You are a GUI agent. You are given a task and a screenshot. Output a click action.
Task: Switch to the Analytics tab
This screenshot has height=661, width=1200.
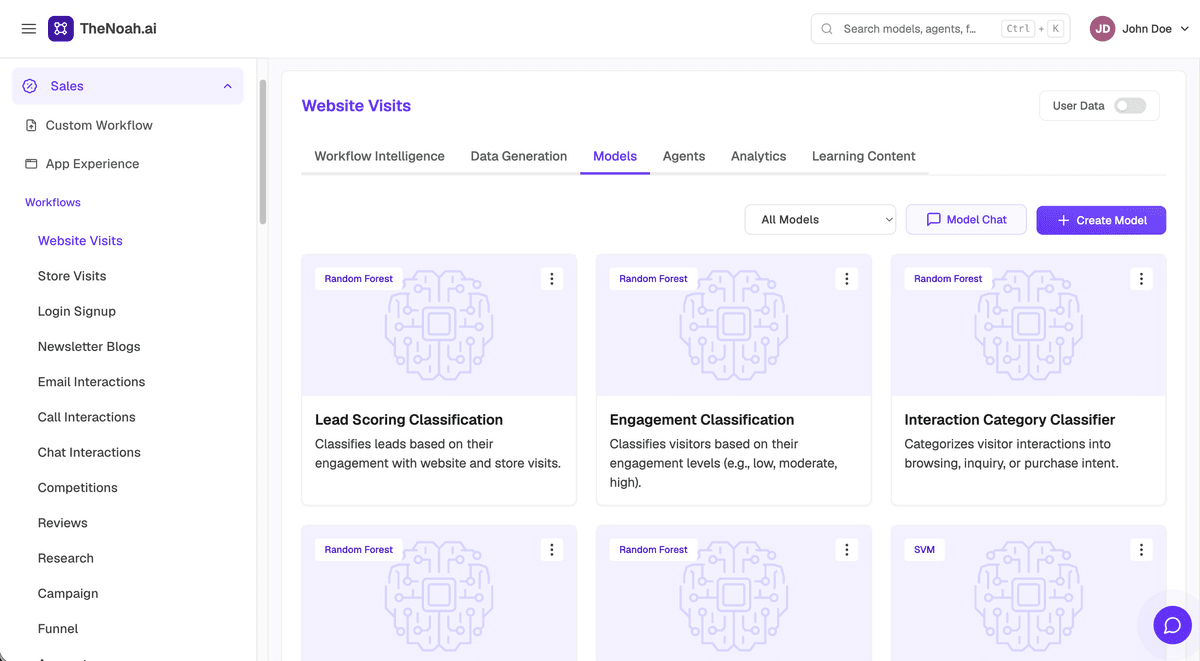tap(758, 156)
